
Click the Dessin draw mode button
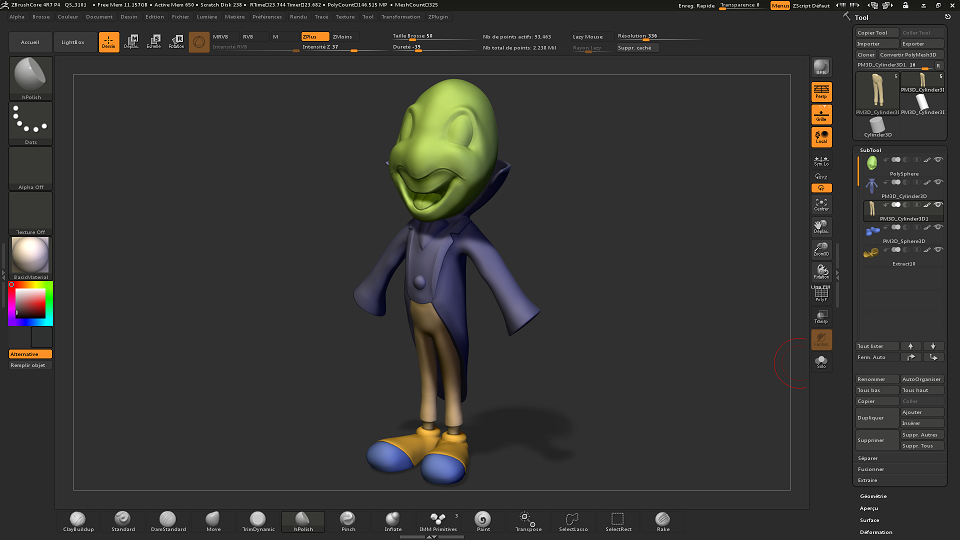[x=109, y=42]
